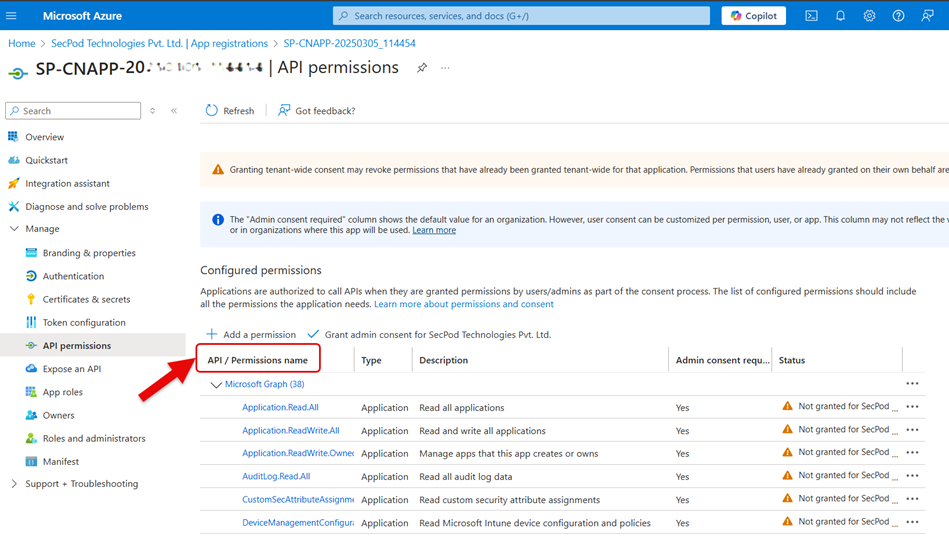Click the global search resources field

[x=521, y=16]
